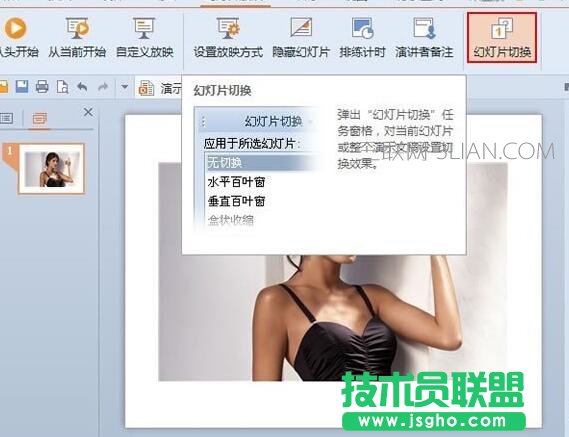Image resolution: width=569 pixels, height=437 pixels.
Task: Select the picture on the slide canvas
Action: [x=333, y=318]
